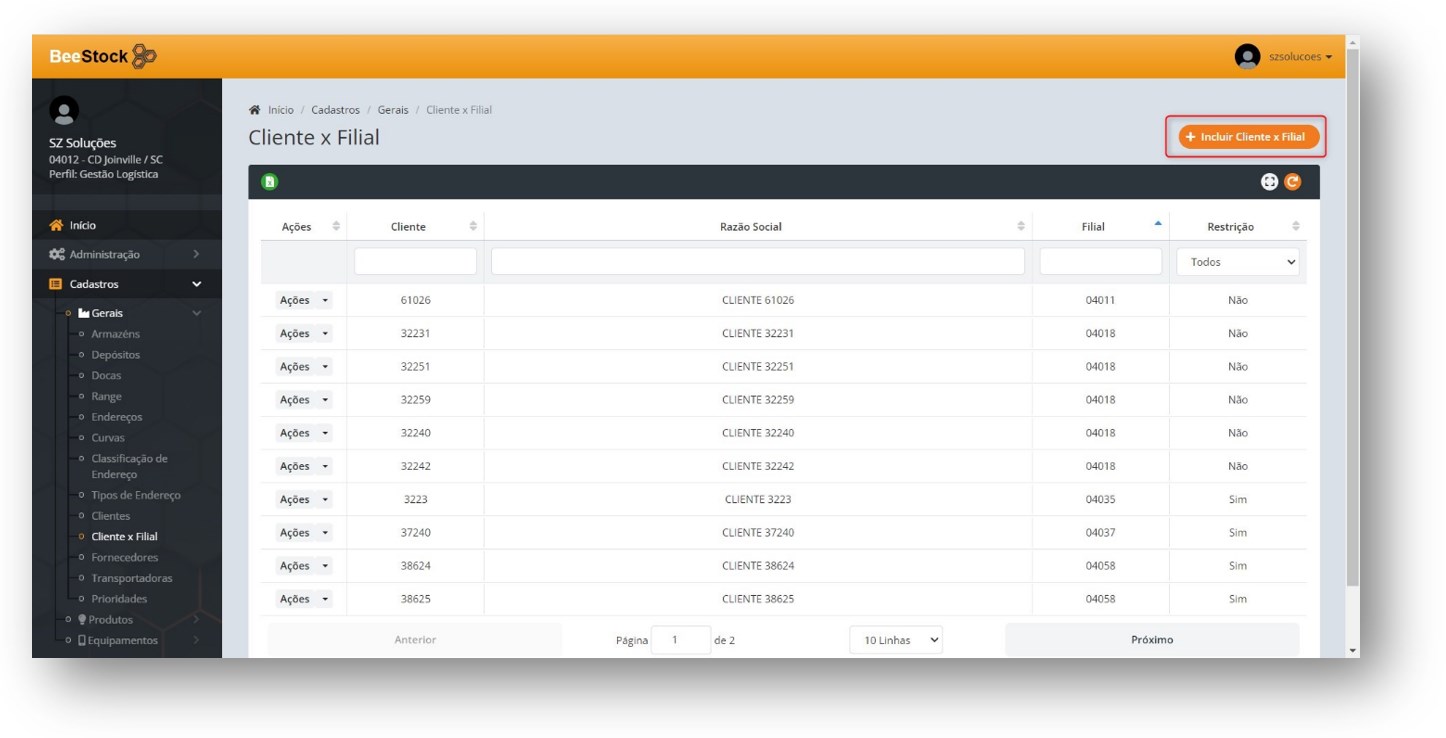Click the Cadastros breadcrumb link
This screenshot has height=738, width=1446.
335,110
